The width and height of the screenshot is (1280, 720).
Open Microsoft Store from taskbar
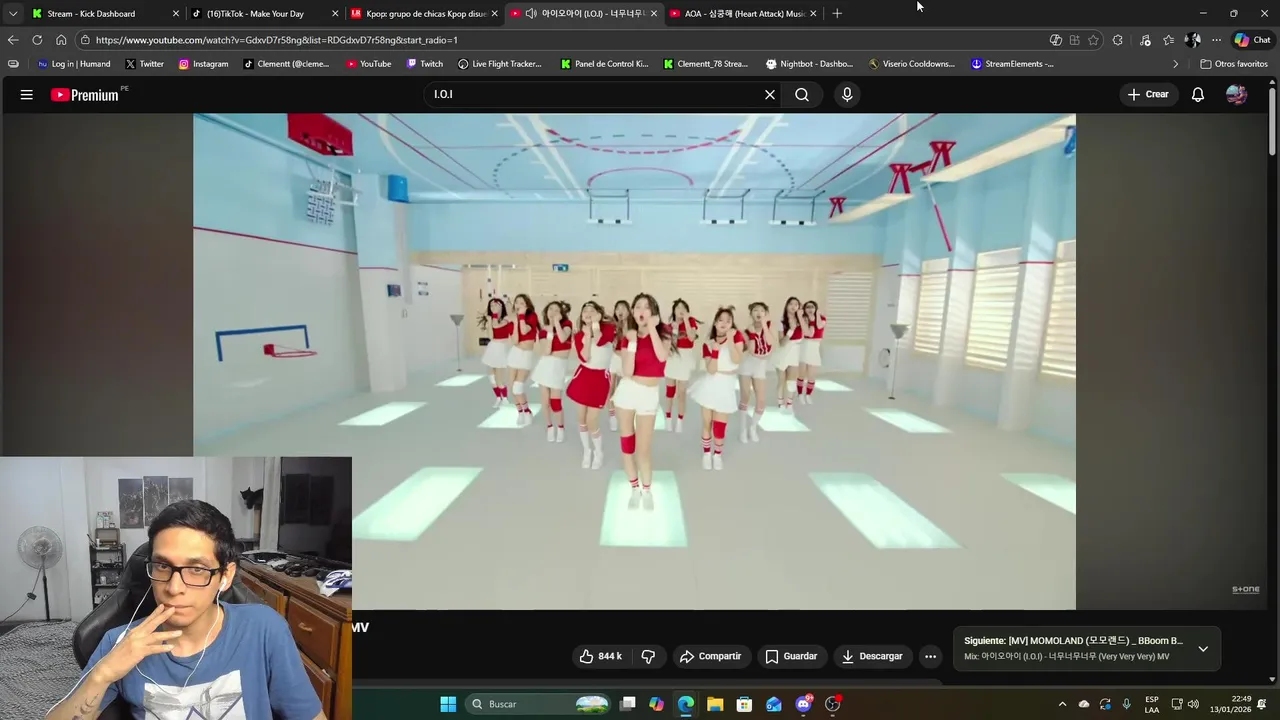point(744,704)
